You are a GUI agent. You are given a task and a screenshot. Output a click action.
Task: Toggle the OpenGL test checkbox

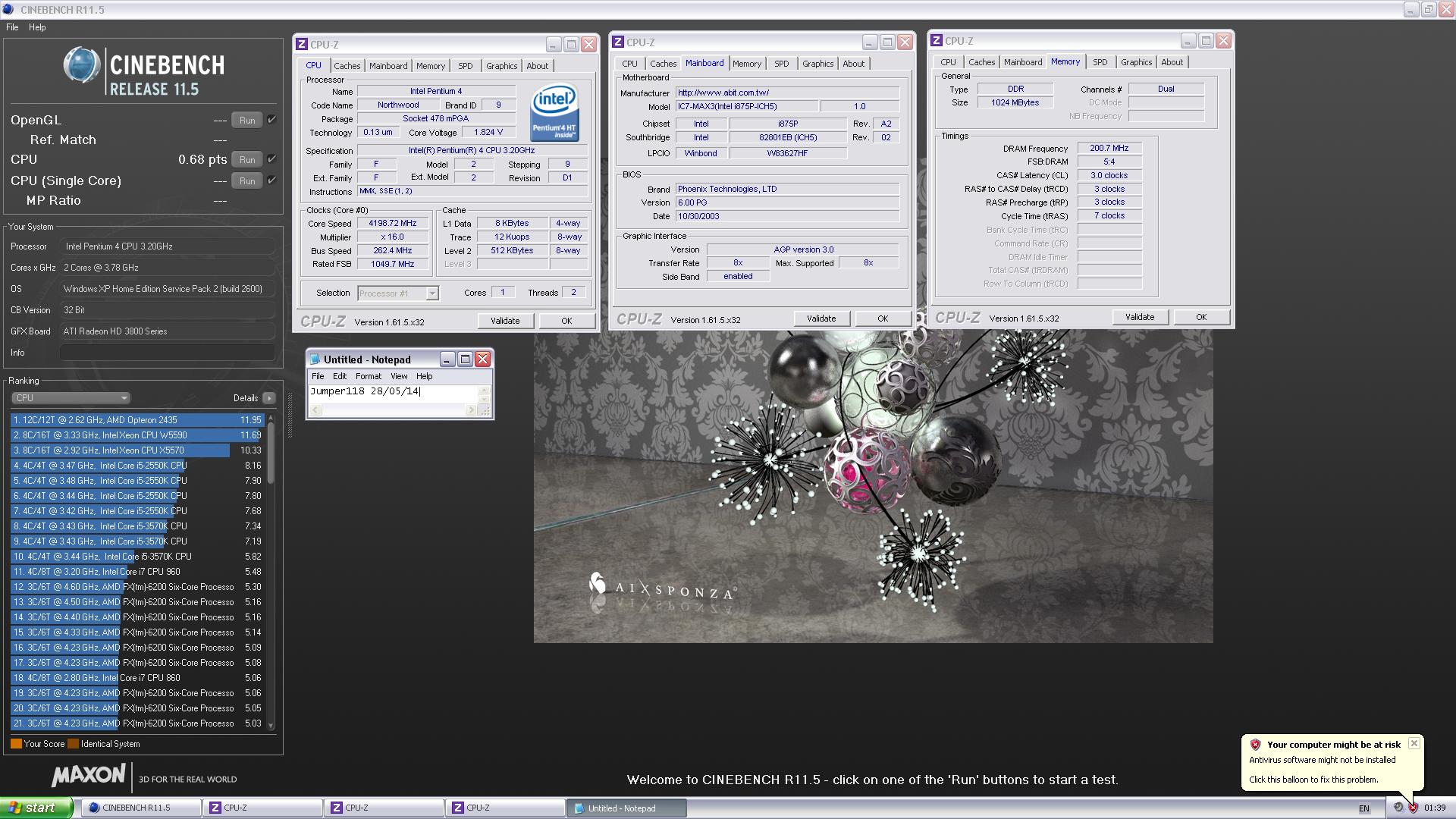point(271,120)
